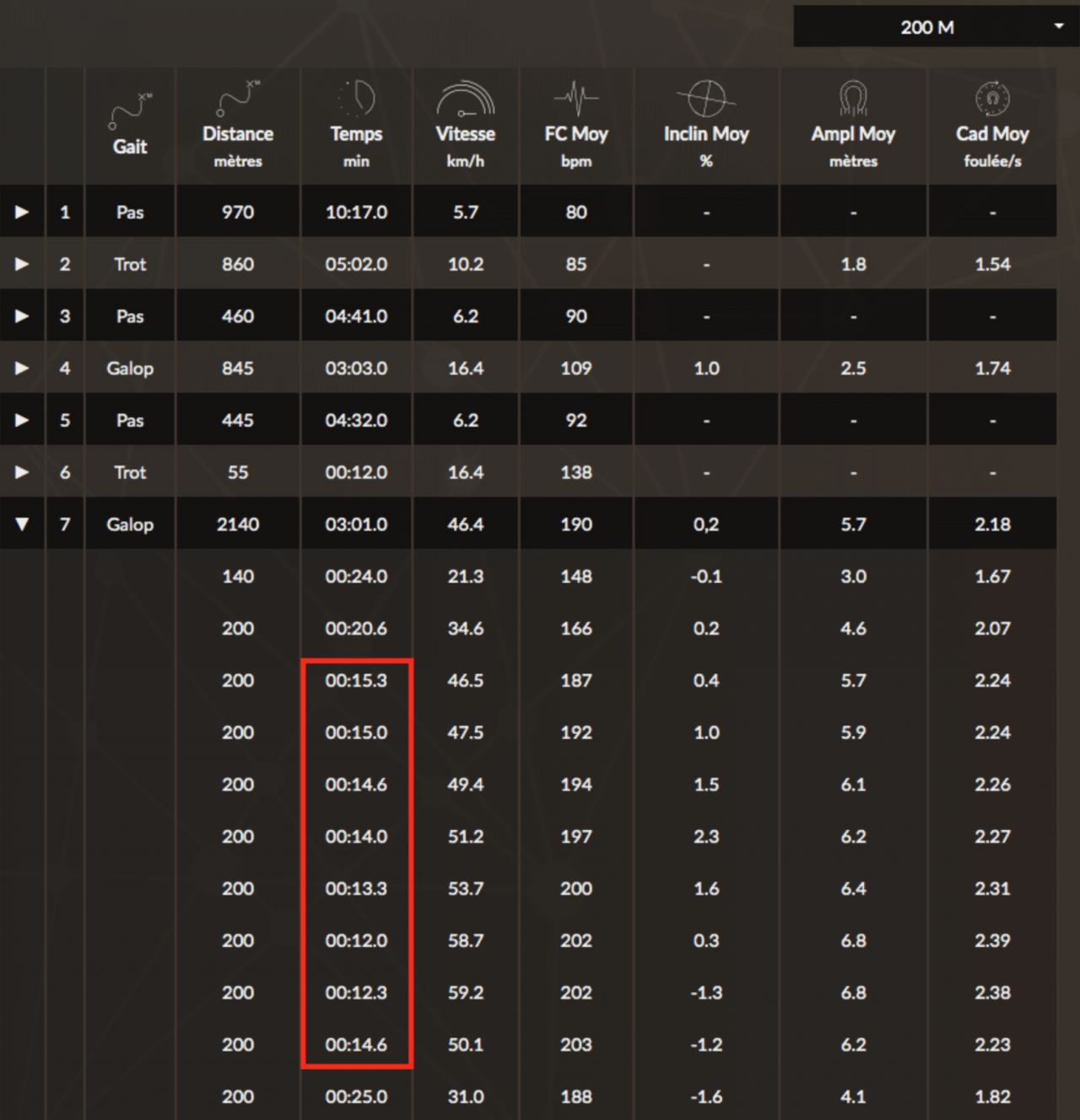Expand row 2 Trot details

(22, 265)
